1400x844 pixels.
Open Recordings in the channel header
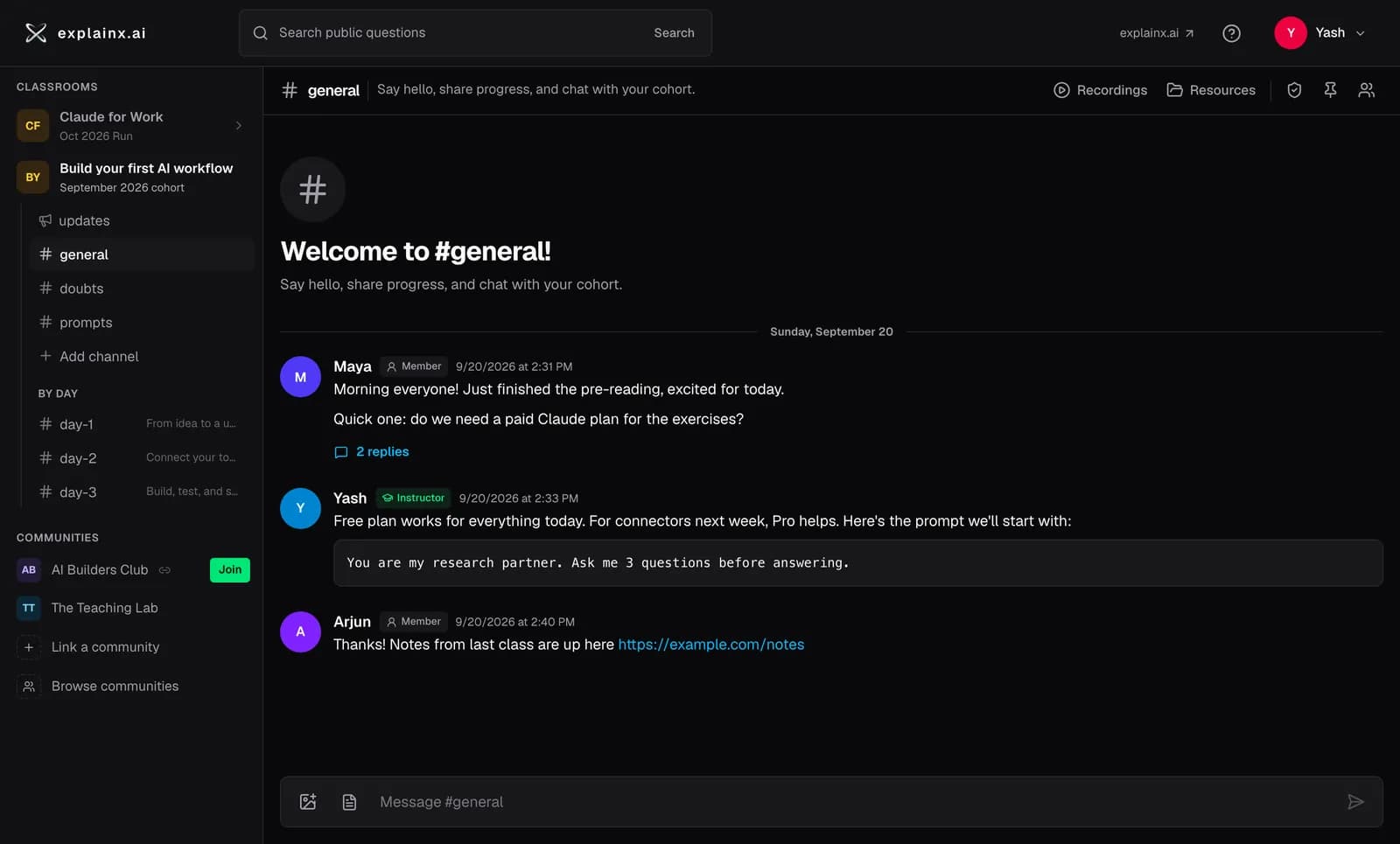pyautogui.click(x=1100, y=90)
